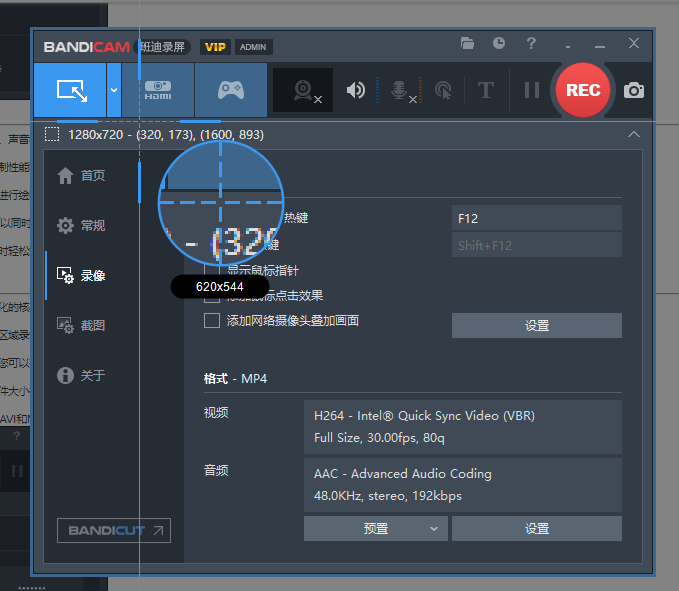The height and width of the screenshot is (591, 679).
Task: Click the AAC Advanced Audio Coding text
Action: coord(403,474)
